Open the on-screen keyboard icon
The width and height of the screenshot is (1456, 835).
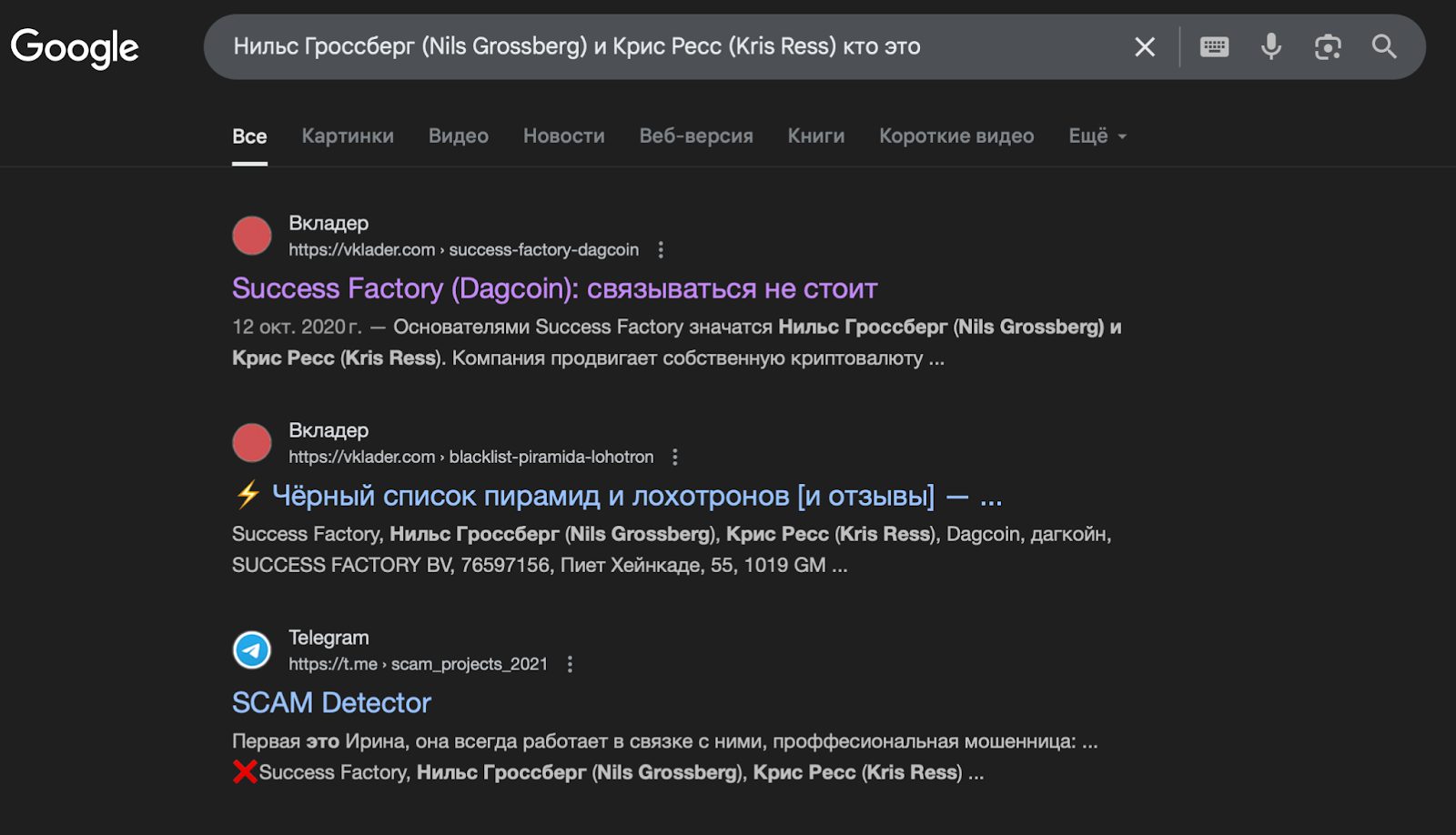pyautogui.click(x=1214, y=46)
